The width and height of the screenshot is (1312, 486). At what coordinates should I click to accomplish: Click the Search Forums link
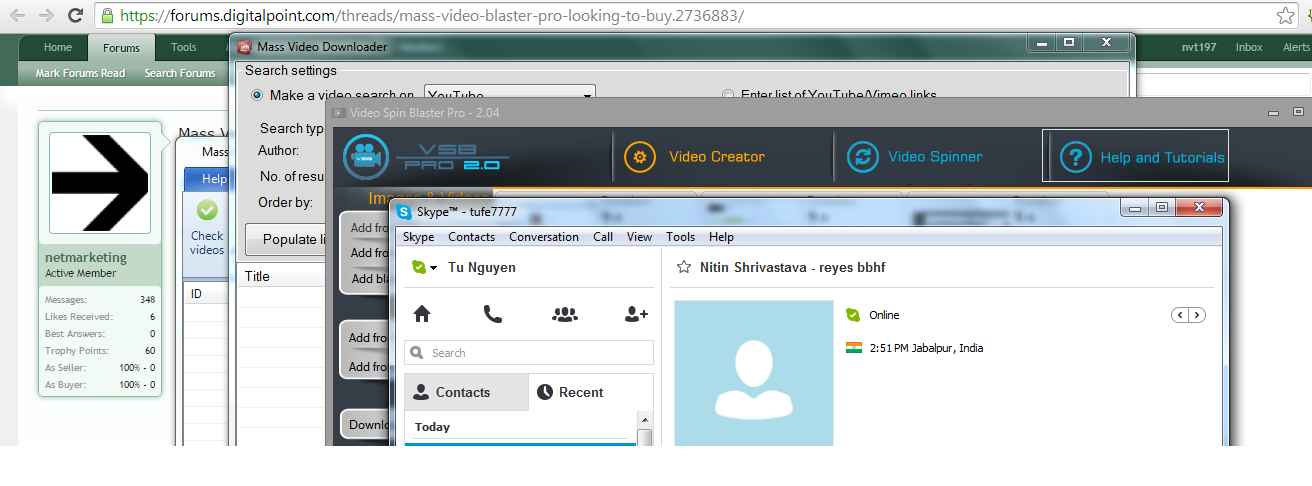(180, 73)
